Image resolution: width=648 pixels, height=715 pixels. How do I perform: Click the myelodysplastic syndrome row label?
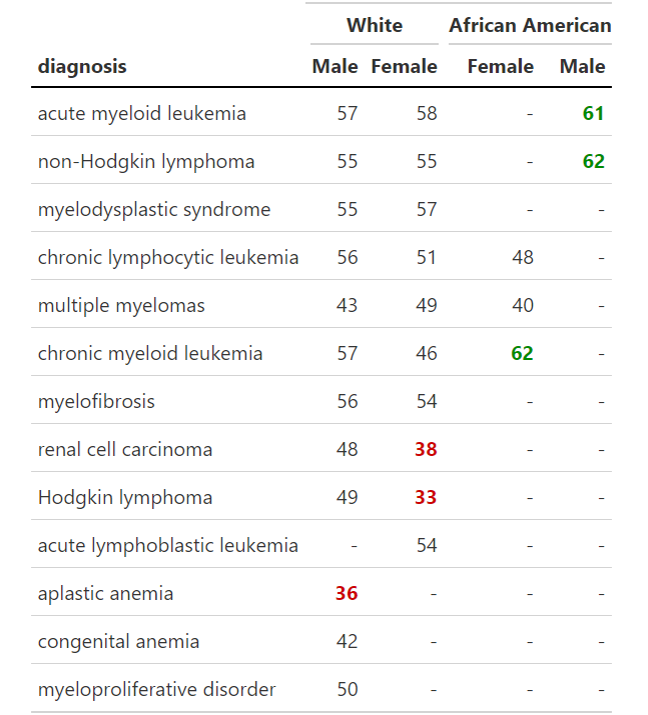(154, 209)
